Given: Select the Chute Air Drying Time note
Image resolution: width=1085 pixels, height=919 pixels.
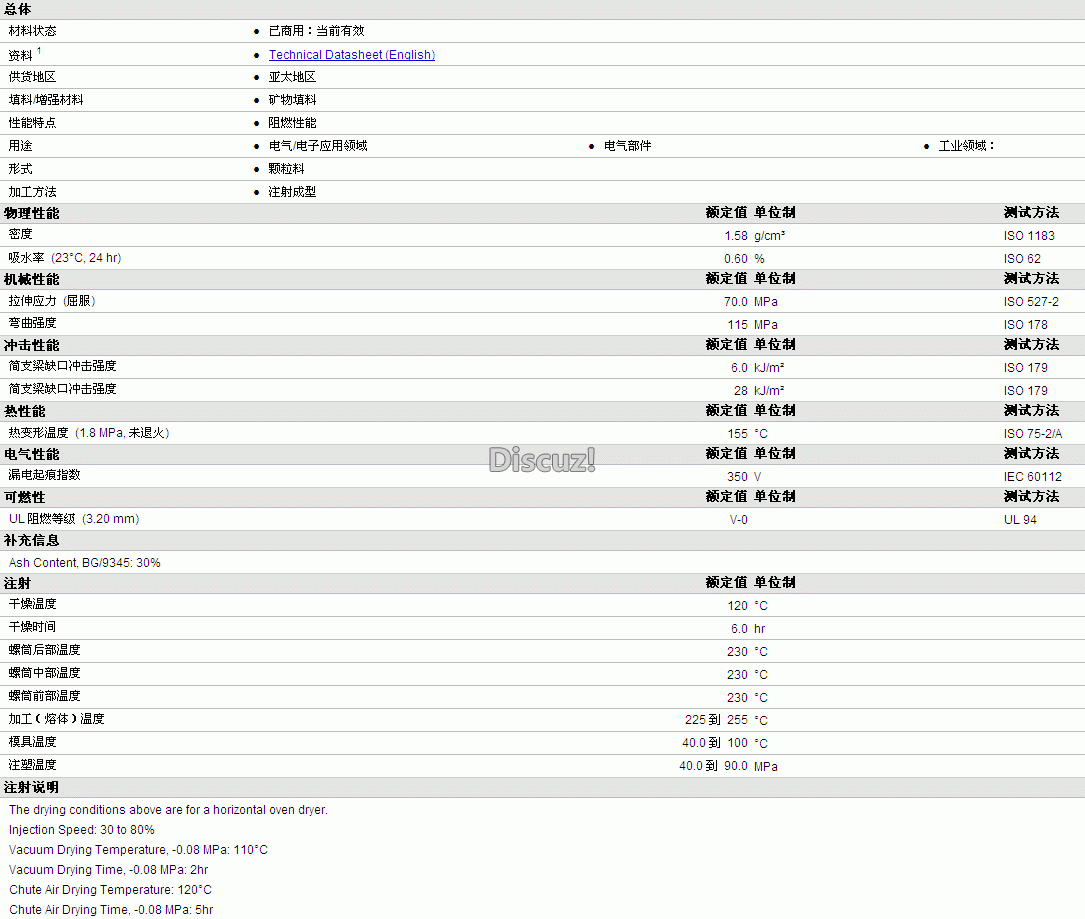Looking at the screenshot, I should tap(111, 910).
